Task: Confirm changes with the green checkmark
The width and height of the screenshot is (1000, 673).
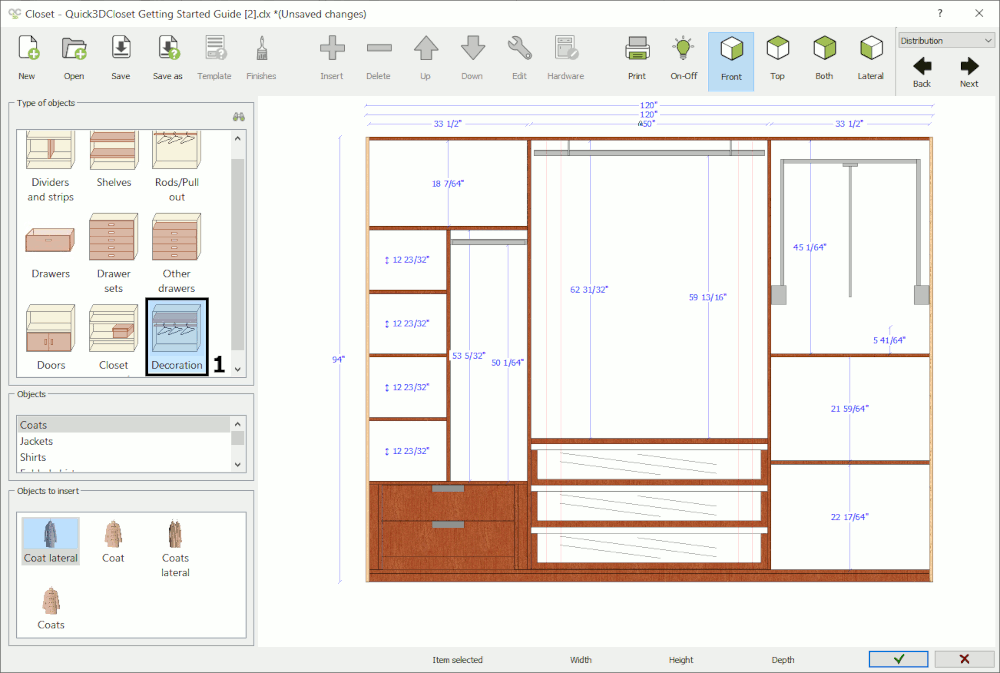Action: [897, 658]
